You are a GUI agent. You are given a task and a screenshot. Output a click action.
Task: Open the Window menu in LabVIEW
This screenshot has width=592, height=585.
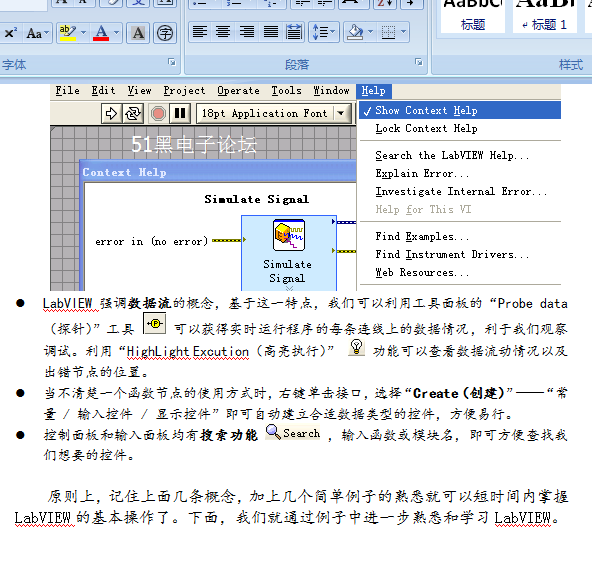(x=331, y=91)
